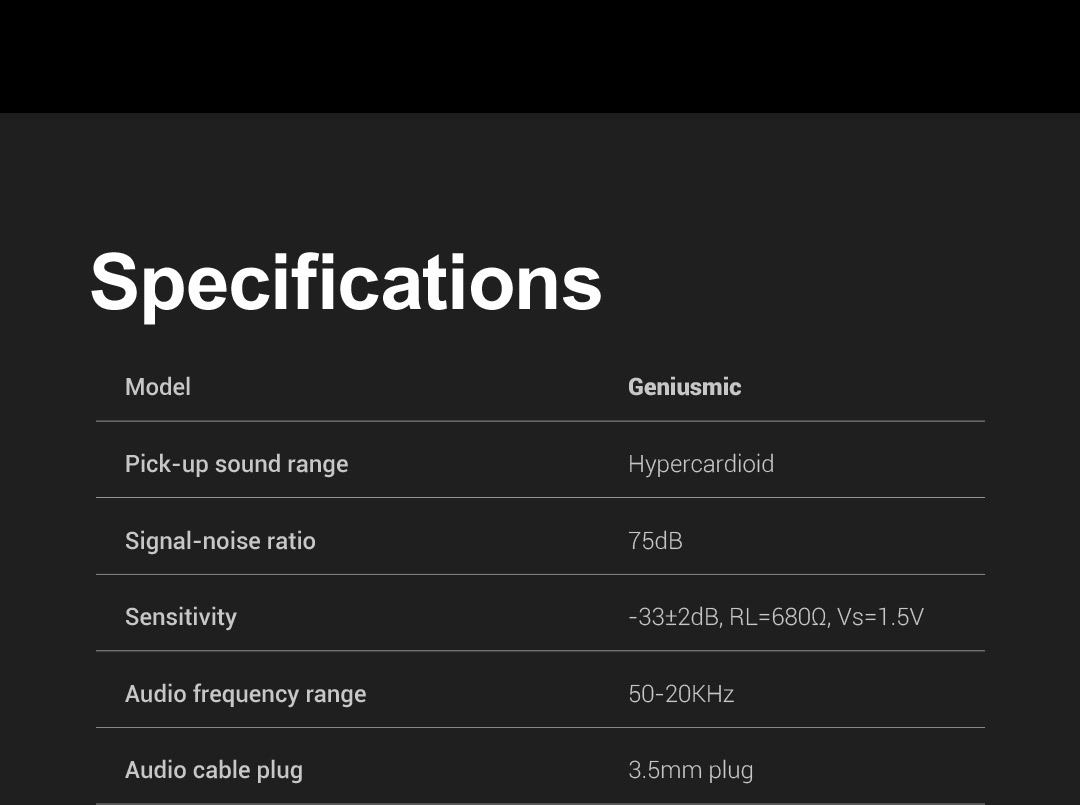
Task: Click the 75dB value
Action: tap(655, 541)
